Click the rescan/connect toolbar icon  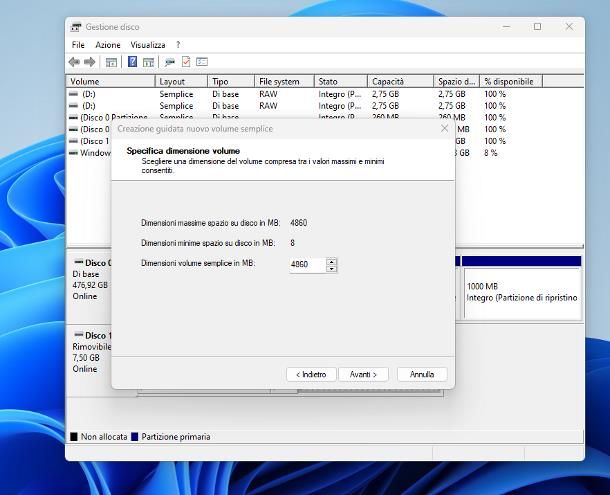click(170, 62)
